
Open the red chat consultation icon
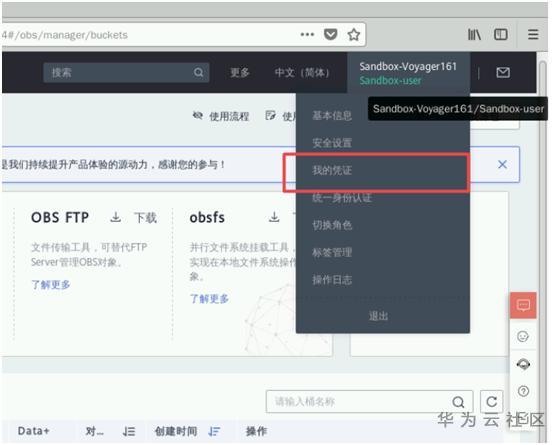point(523,305)
